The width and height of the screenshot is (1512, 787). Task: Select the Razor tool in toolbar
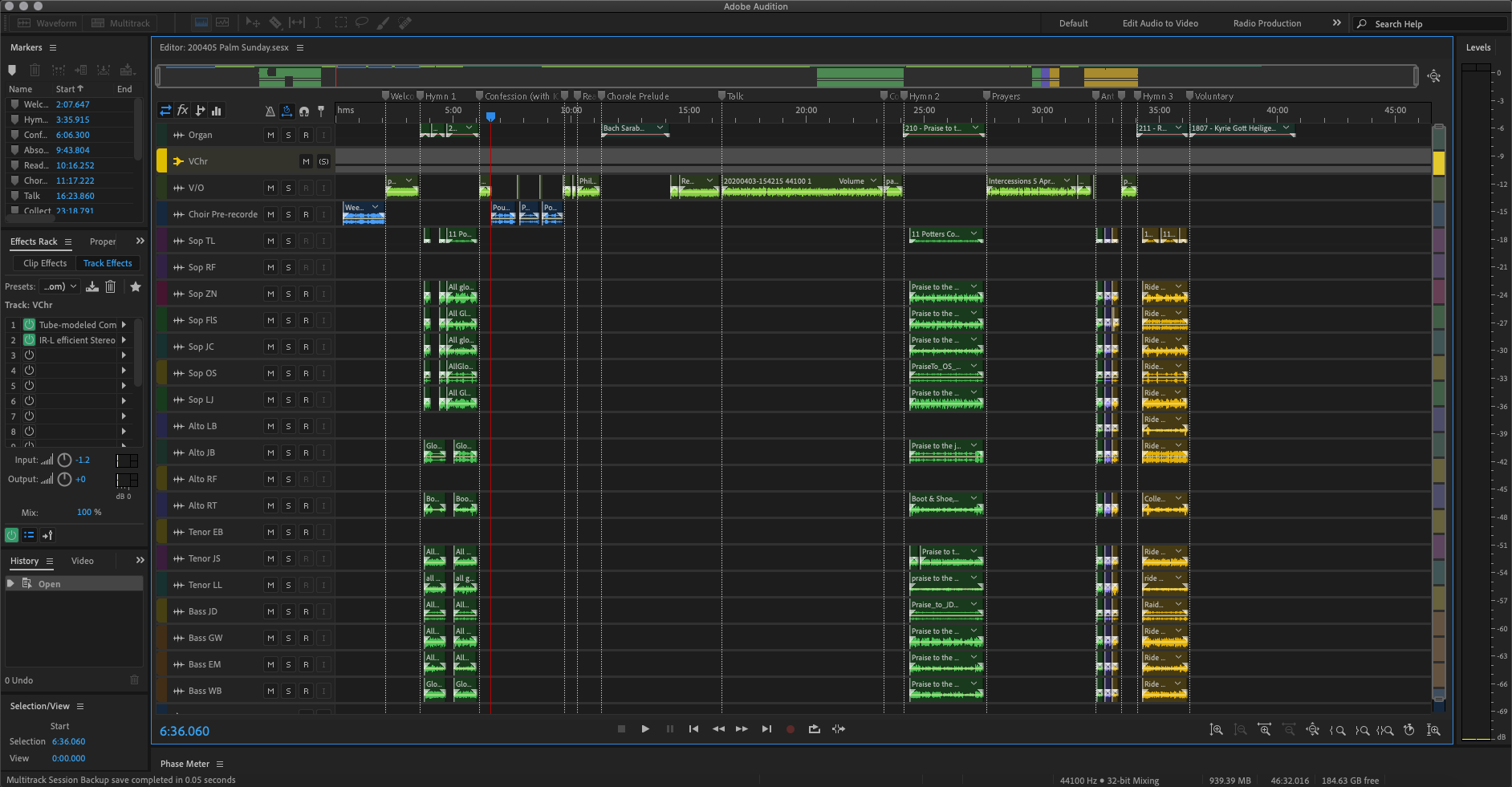coord(275,23)
